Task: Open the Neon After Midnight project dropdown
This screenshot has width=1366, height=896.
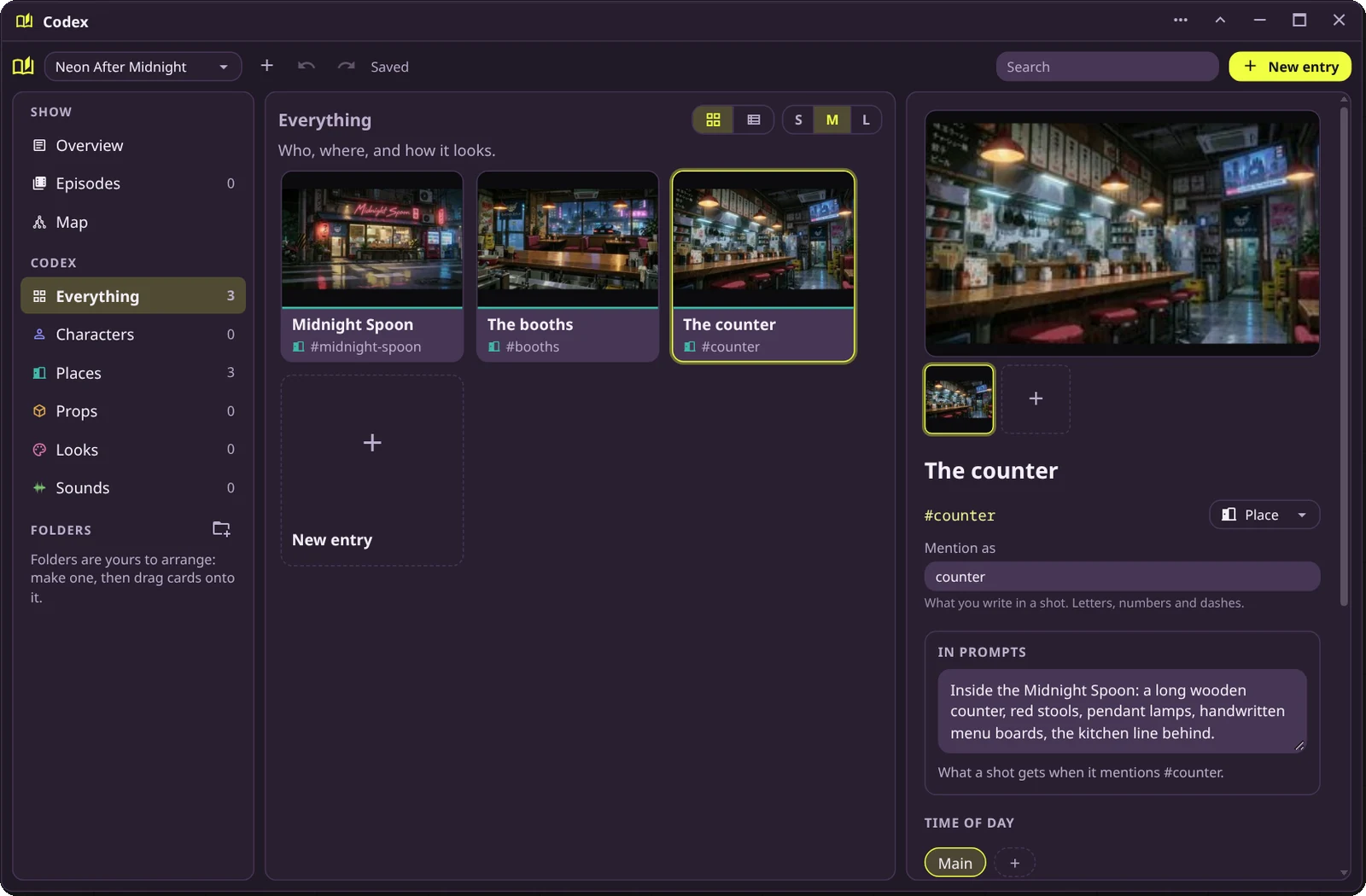Action: (143, 67)
